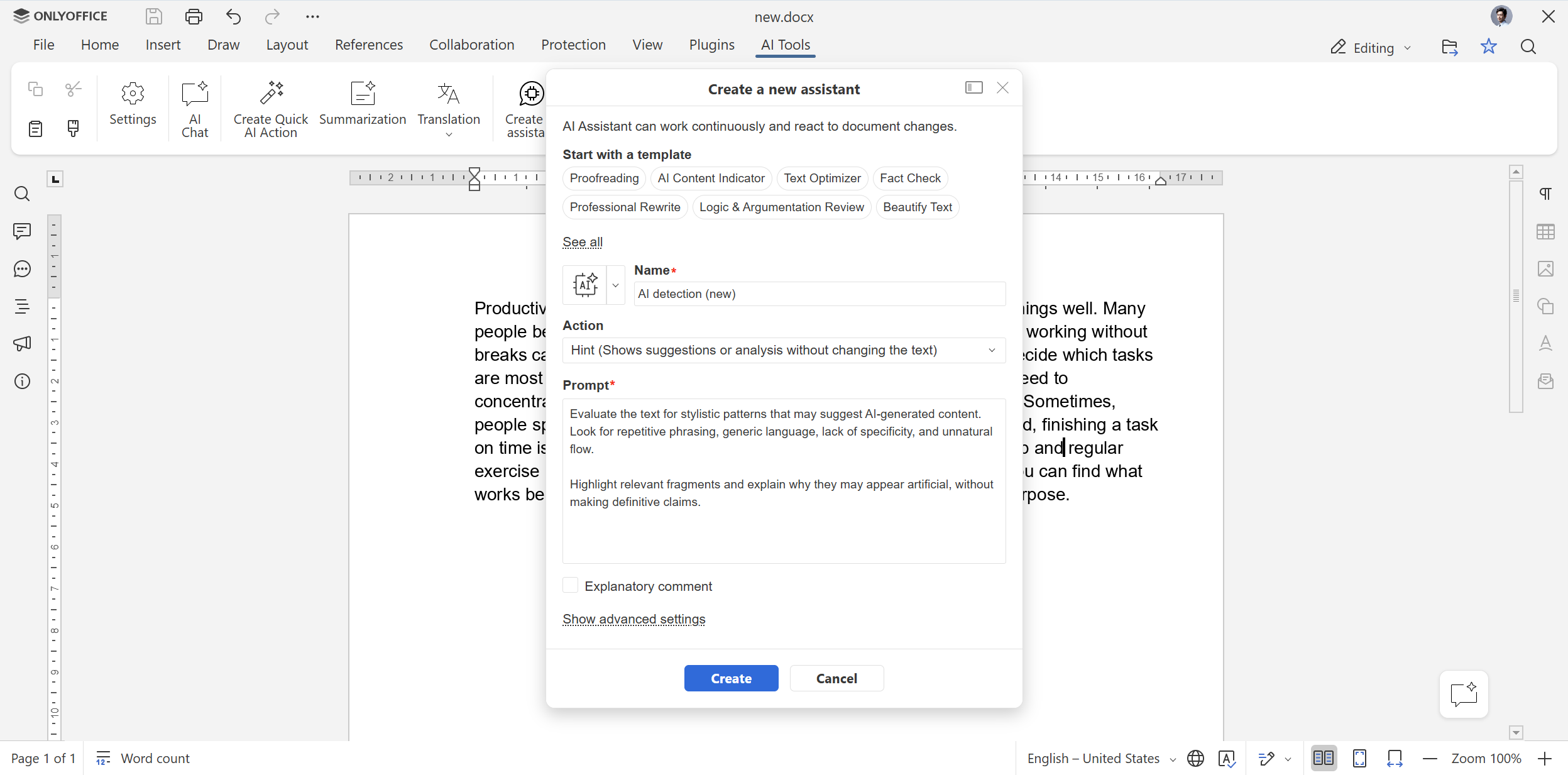Click the Create button
This screenshot has height=775, width=1568.
point(731,678)
